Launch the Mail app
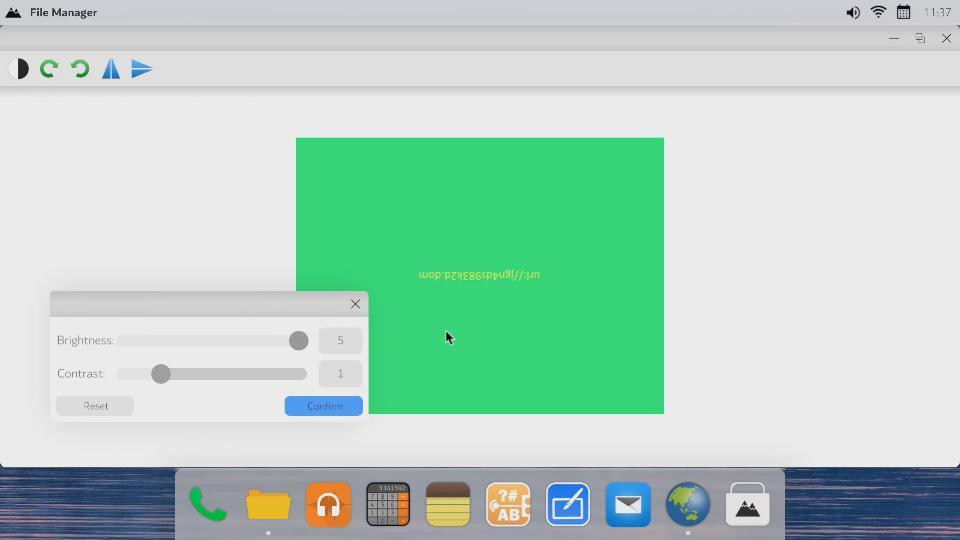The width and height of the screenshot is (960, 540). [x=628, y=504]
